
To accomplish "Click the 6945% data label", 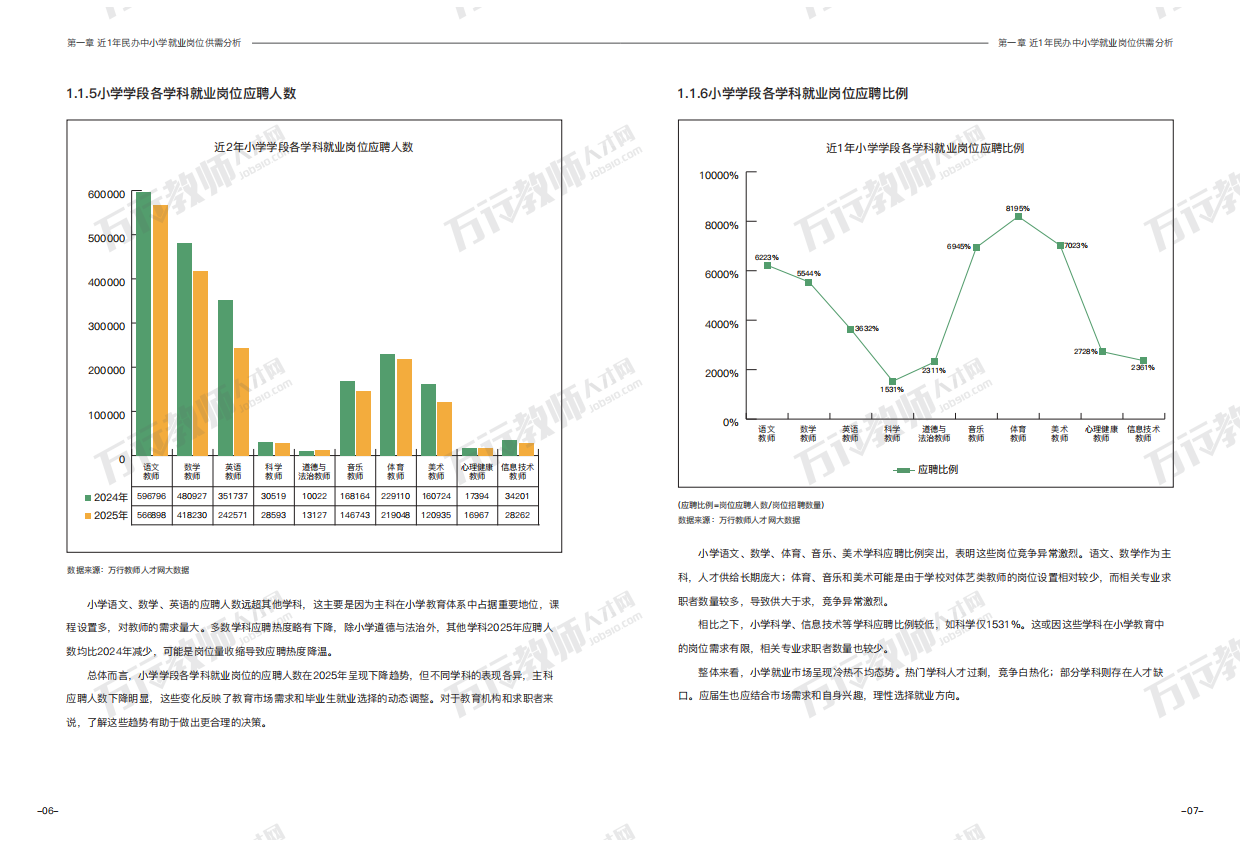I will pyautogui.click(x=959, y=246).
